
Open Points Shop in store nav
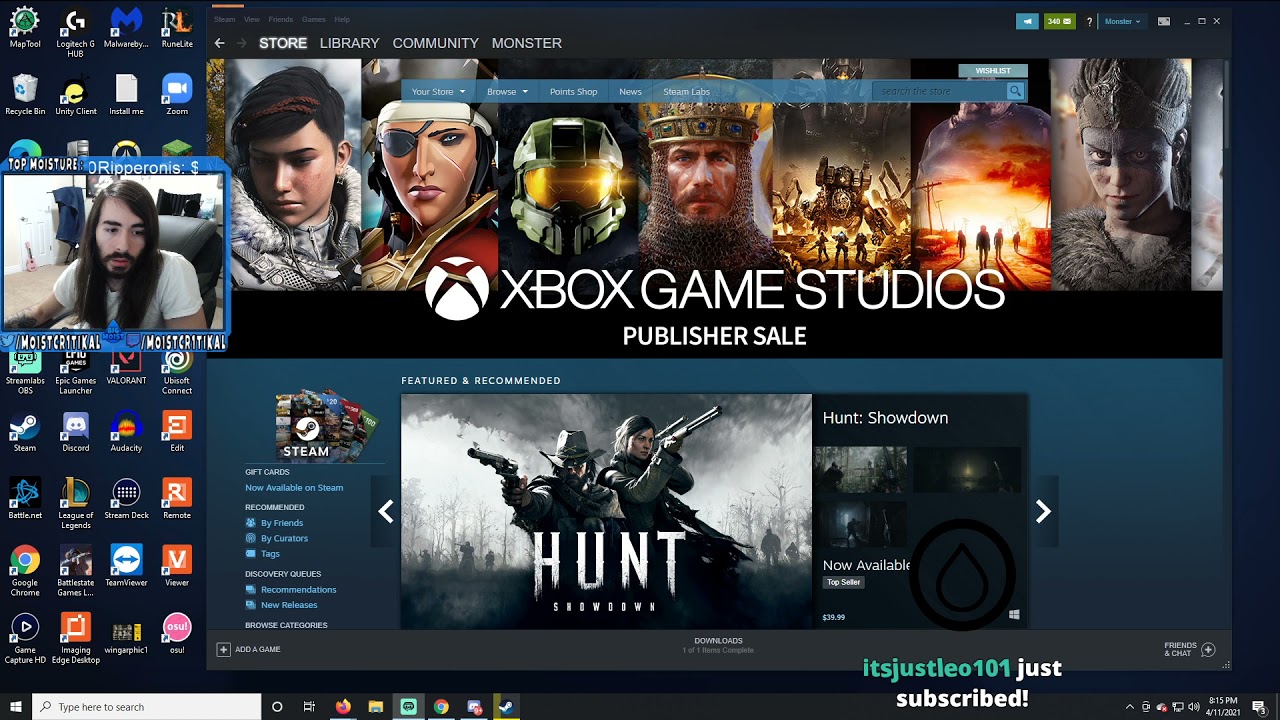[x=573, y=91]
